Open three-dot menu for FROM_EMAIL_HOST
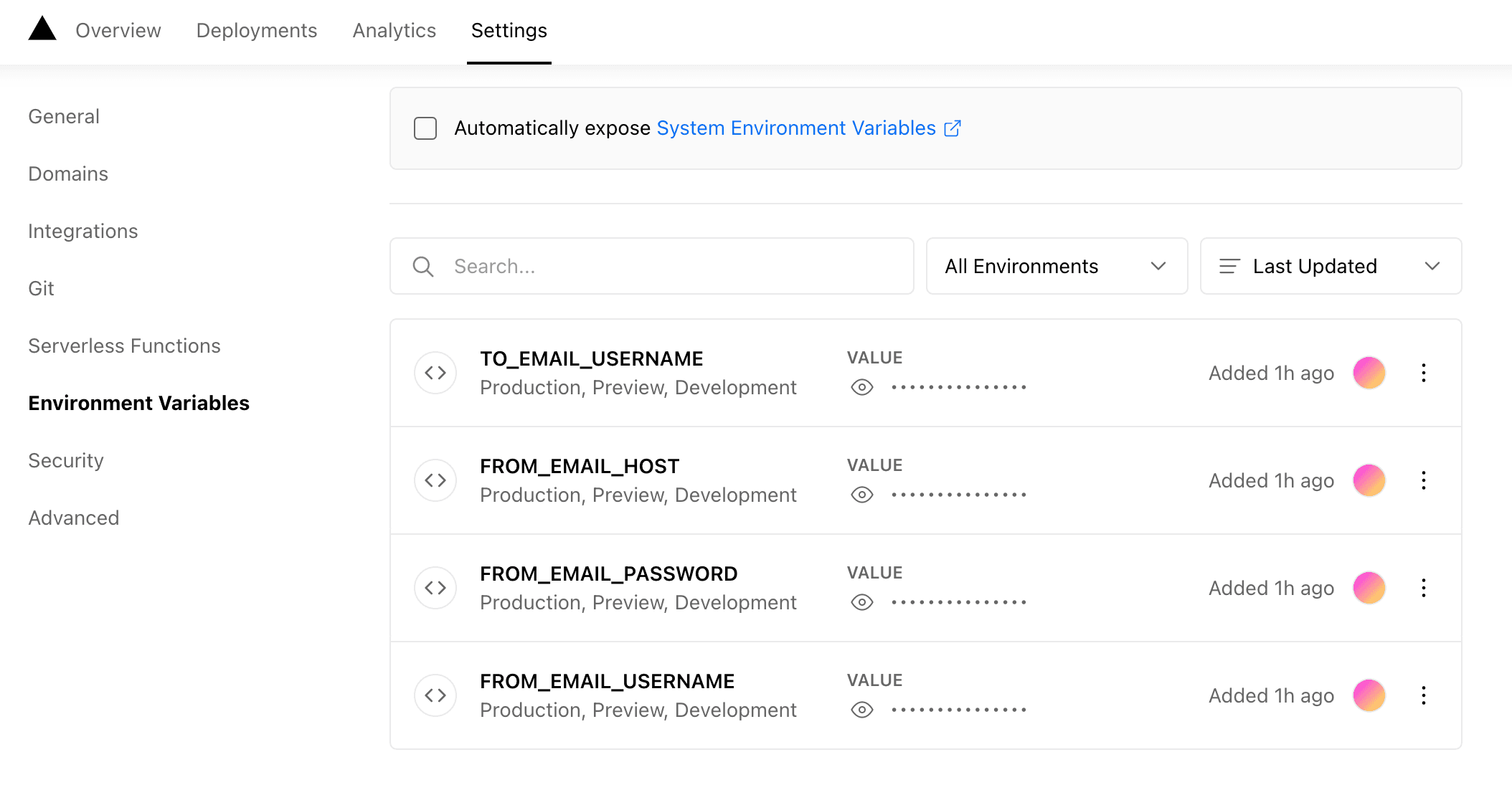This screenshot has height=790, width=1512. [1423, 480]
